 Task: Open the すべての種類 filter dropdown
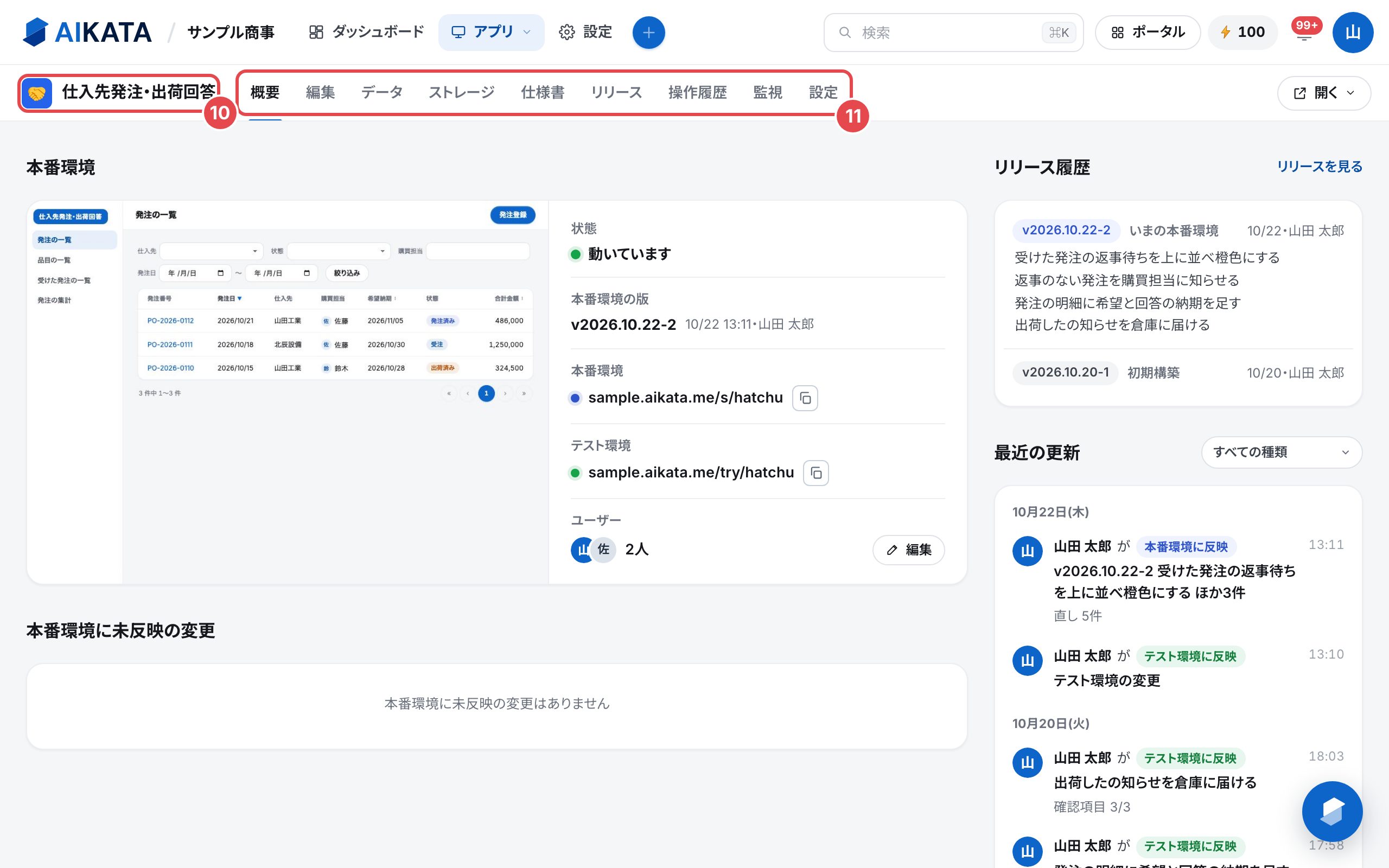pos(1282,452)
